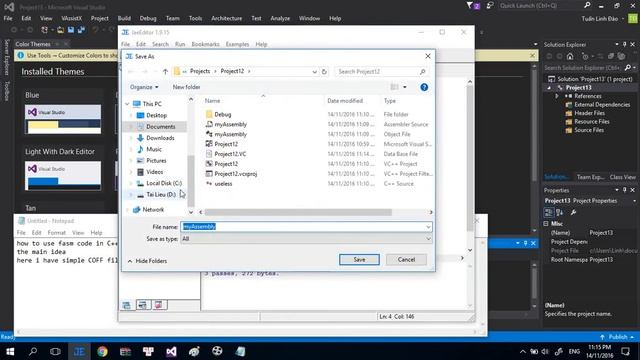The image size is (640, 360).
Task: Select the useless C++ source file
Action: tap(223, 184)
